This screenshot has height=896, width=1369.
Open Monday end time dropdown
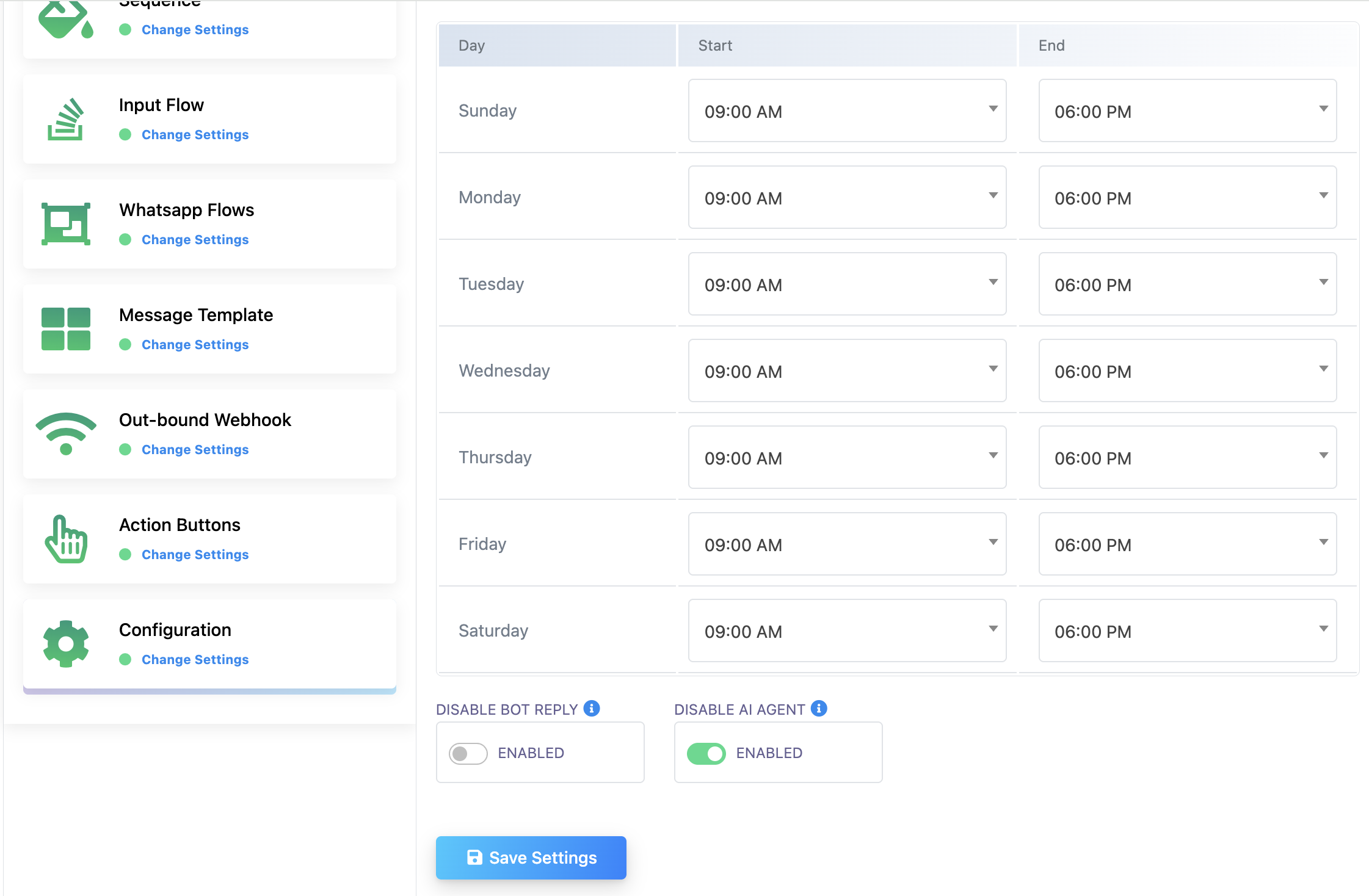[1186, 198]
